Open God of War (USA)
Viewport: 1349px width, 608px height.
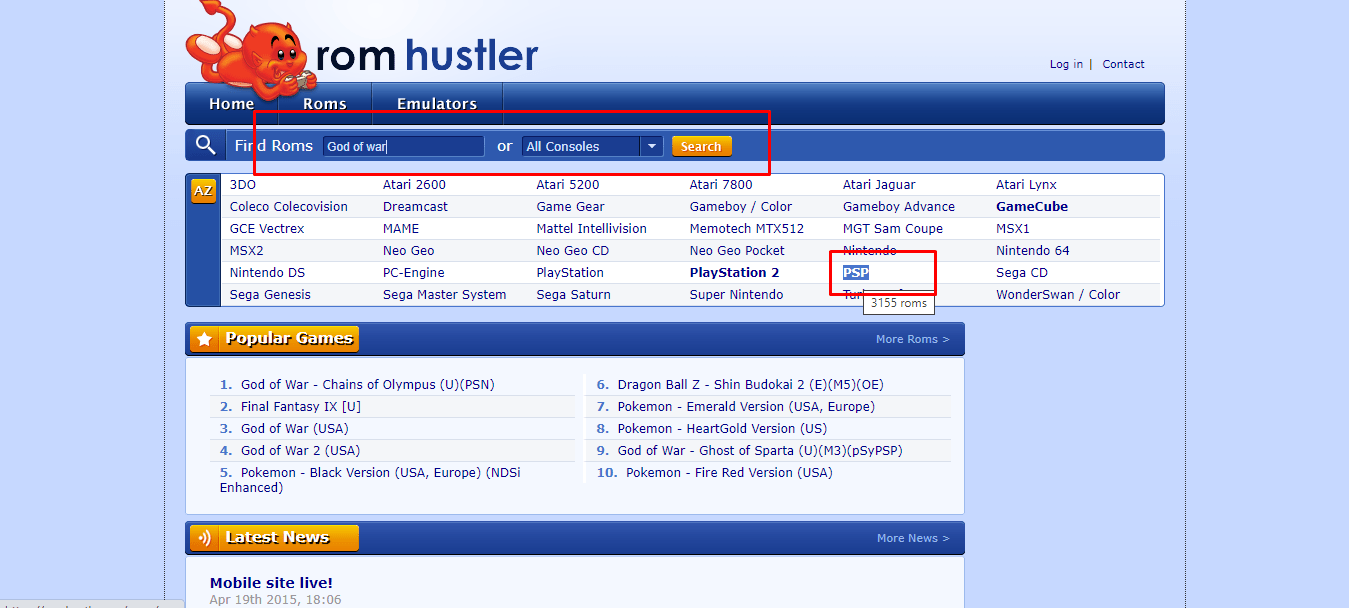(295, 429)
